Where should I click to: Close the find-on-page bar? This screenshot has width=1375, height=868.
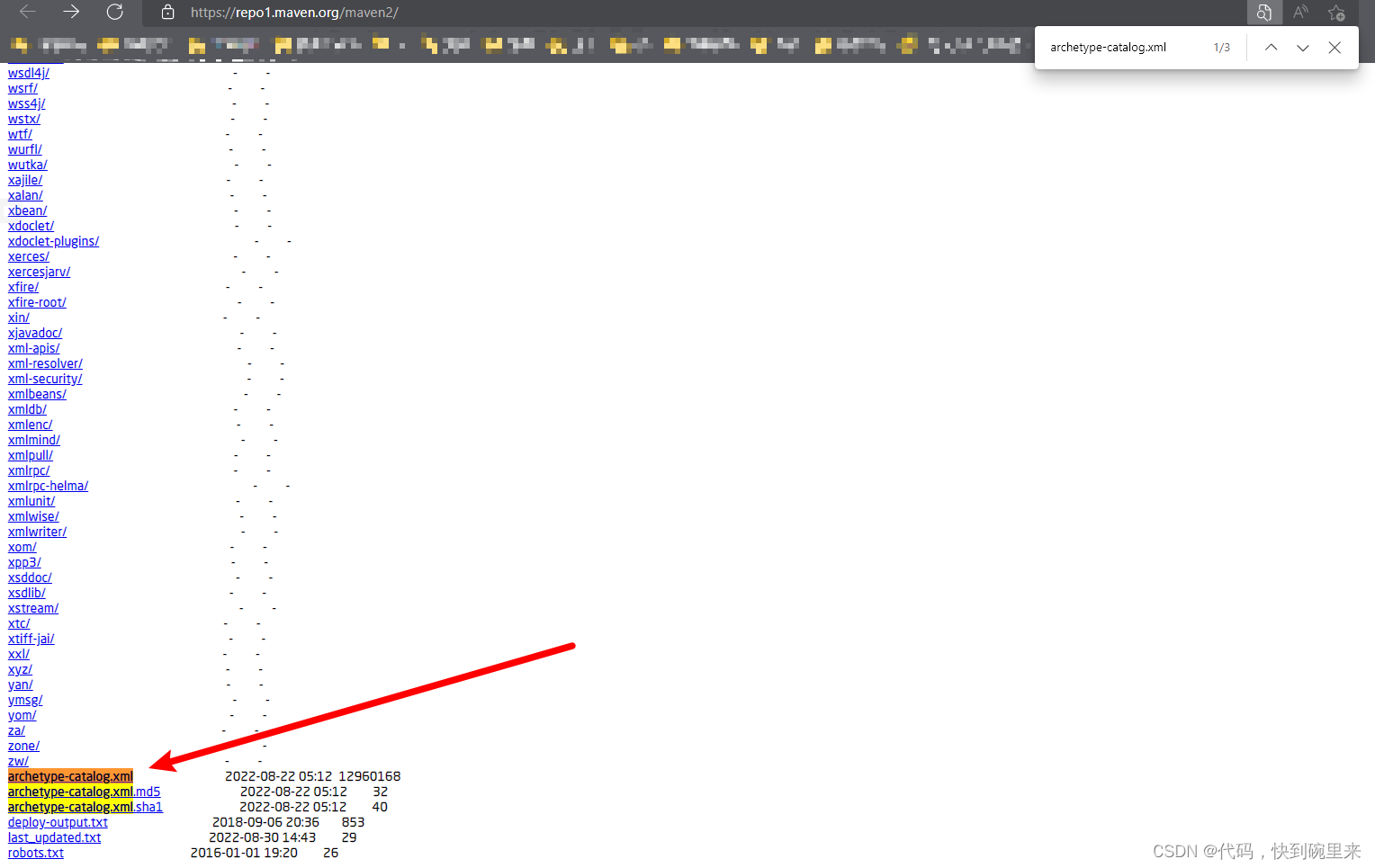coord(1335,47)
